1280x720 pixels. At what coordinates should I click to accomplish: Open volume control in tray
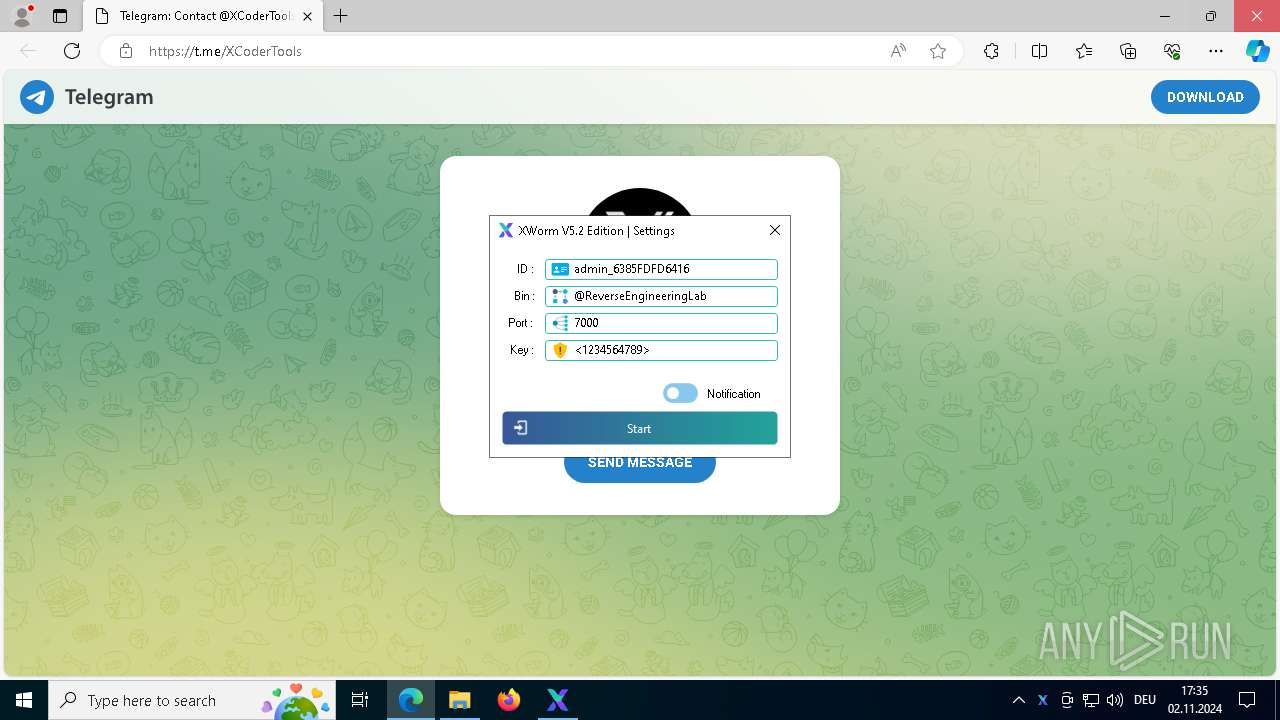1115,700
